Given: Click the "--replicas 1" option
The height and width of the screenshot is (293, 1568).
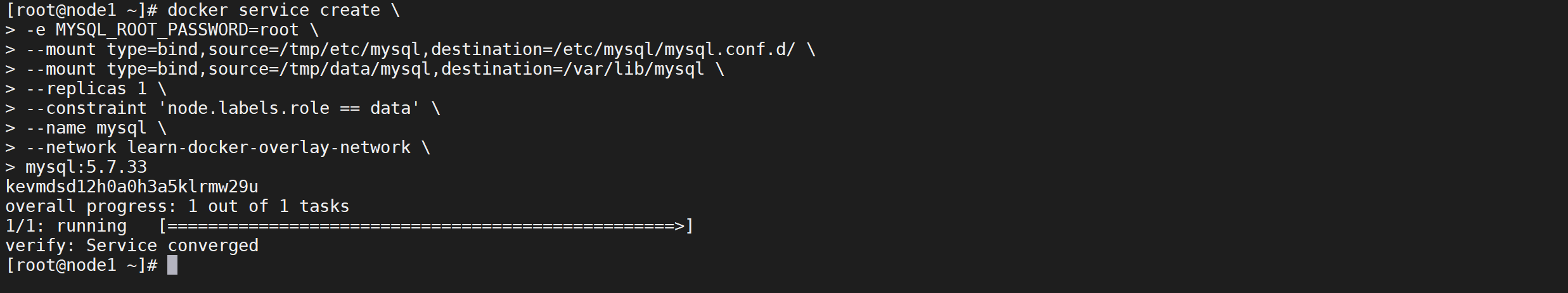Looking at the screenshot, I should point(86,89).
